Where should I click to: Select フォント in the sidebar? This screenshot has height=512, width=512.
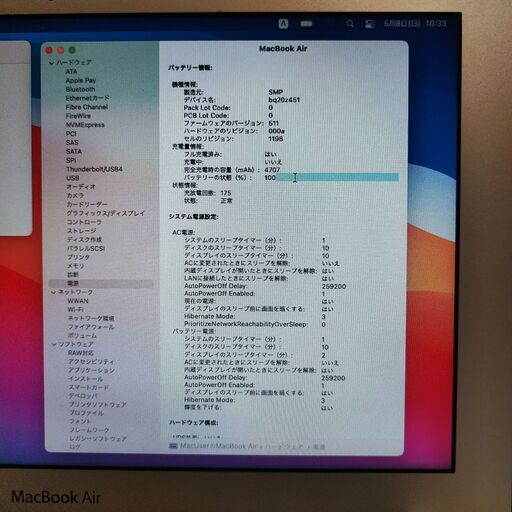(80, 422)
